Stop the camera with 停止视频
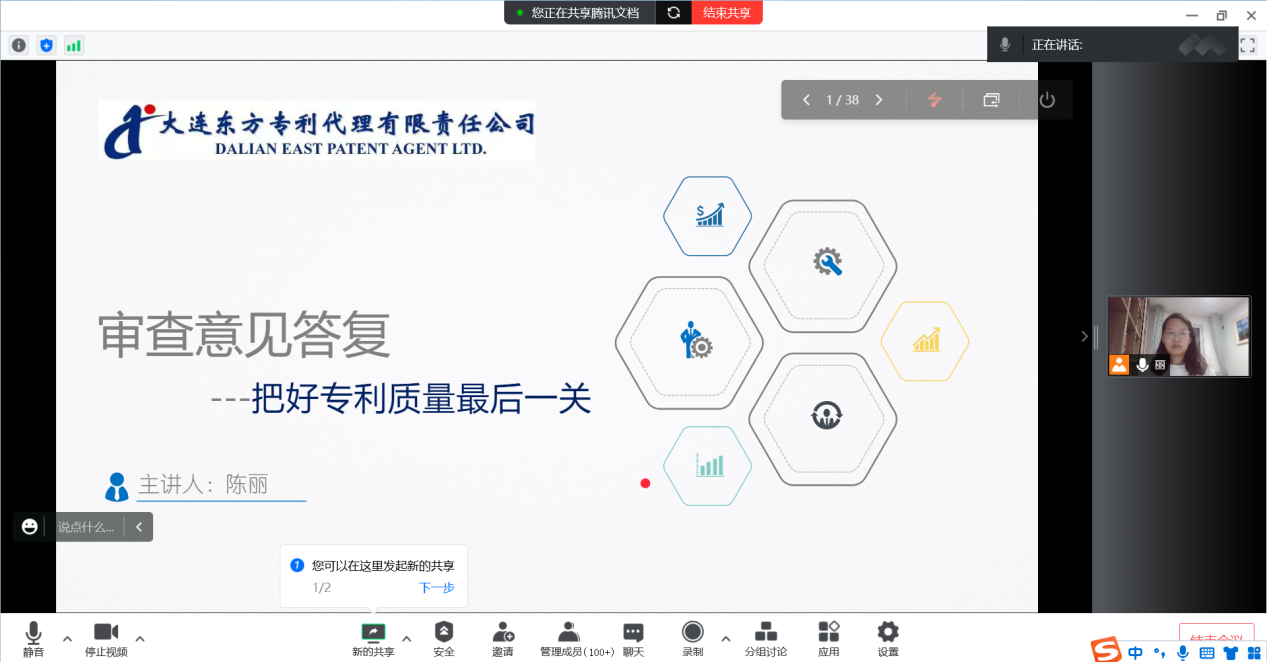 pyautogui.click(x=106, y=637)
